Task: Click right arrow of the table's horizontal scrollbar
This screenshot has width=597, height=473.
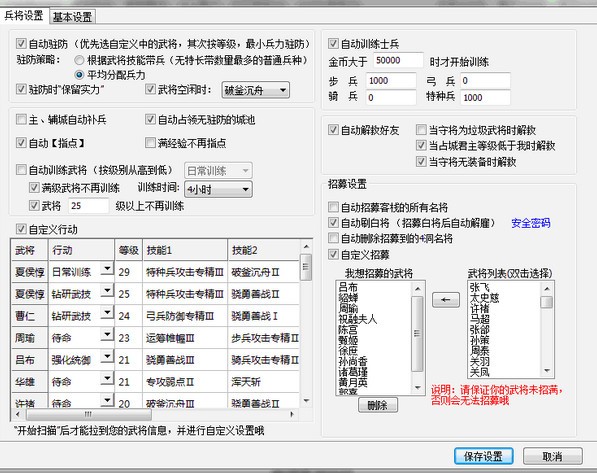Action: pos(292,414)
